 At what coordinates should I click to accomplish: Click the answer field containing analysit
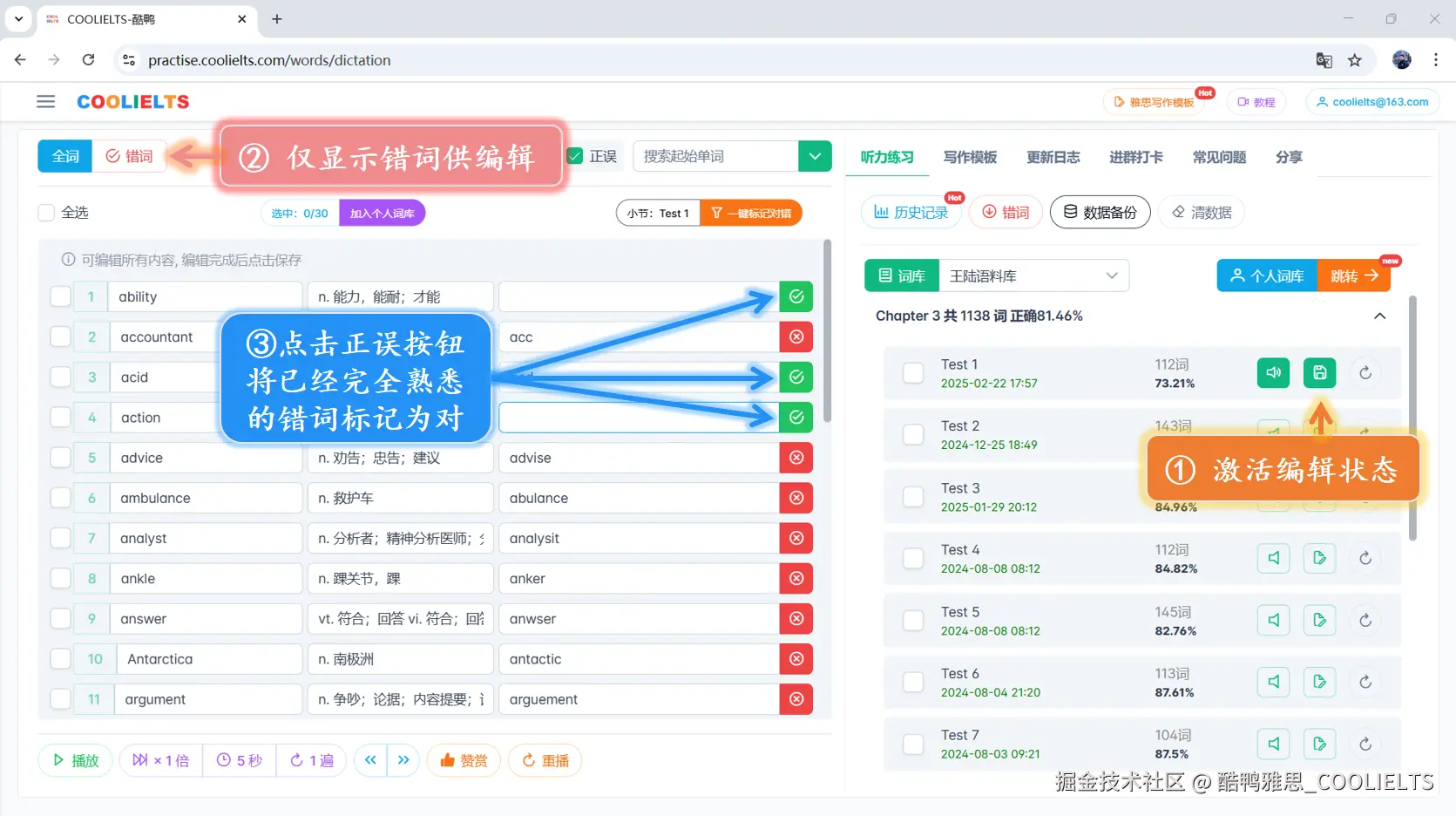pos(639,538)
